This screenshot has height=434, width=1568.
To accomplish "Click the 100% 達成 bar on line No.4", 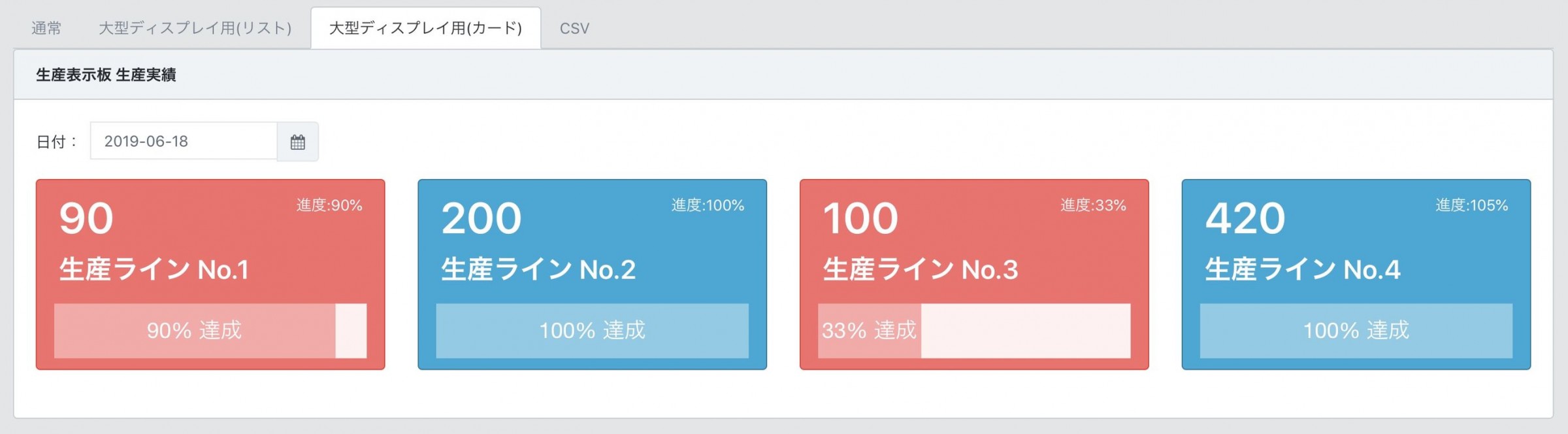I will [1356, 331].
